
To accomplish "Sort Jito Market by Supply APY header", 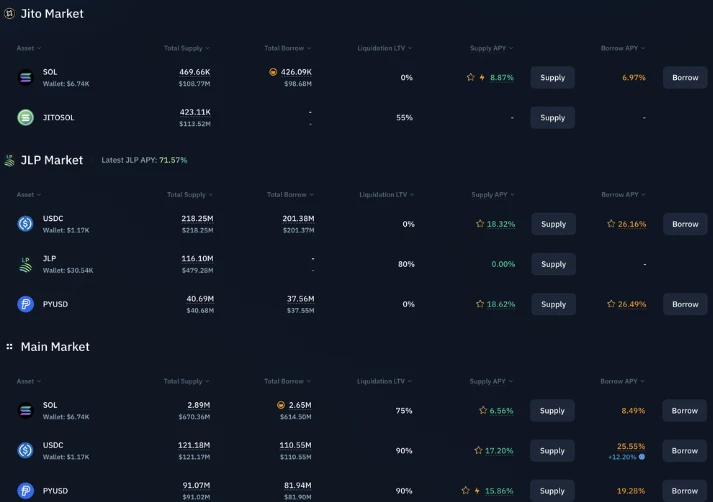I will click(494, 48).
